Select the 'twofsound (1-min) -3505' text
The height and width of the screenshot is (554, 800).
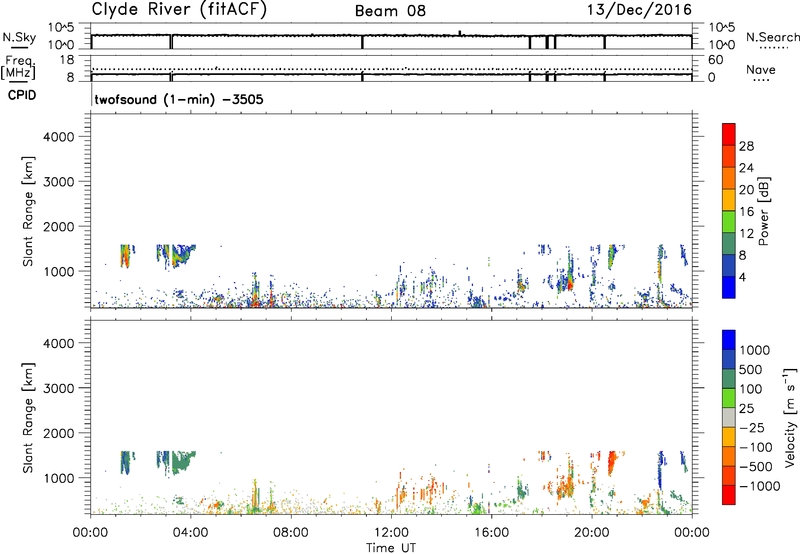(179, 99)
